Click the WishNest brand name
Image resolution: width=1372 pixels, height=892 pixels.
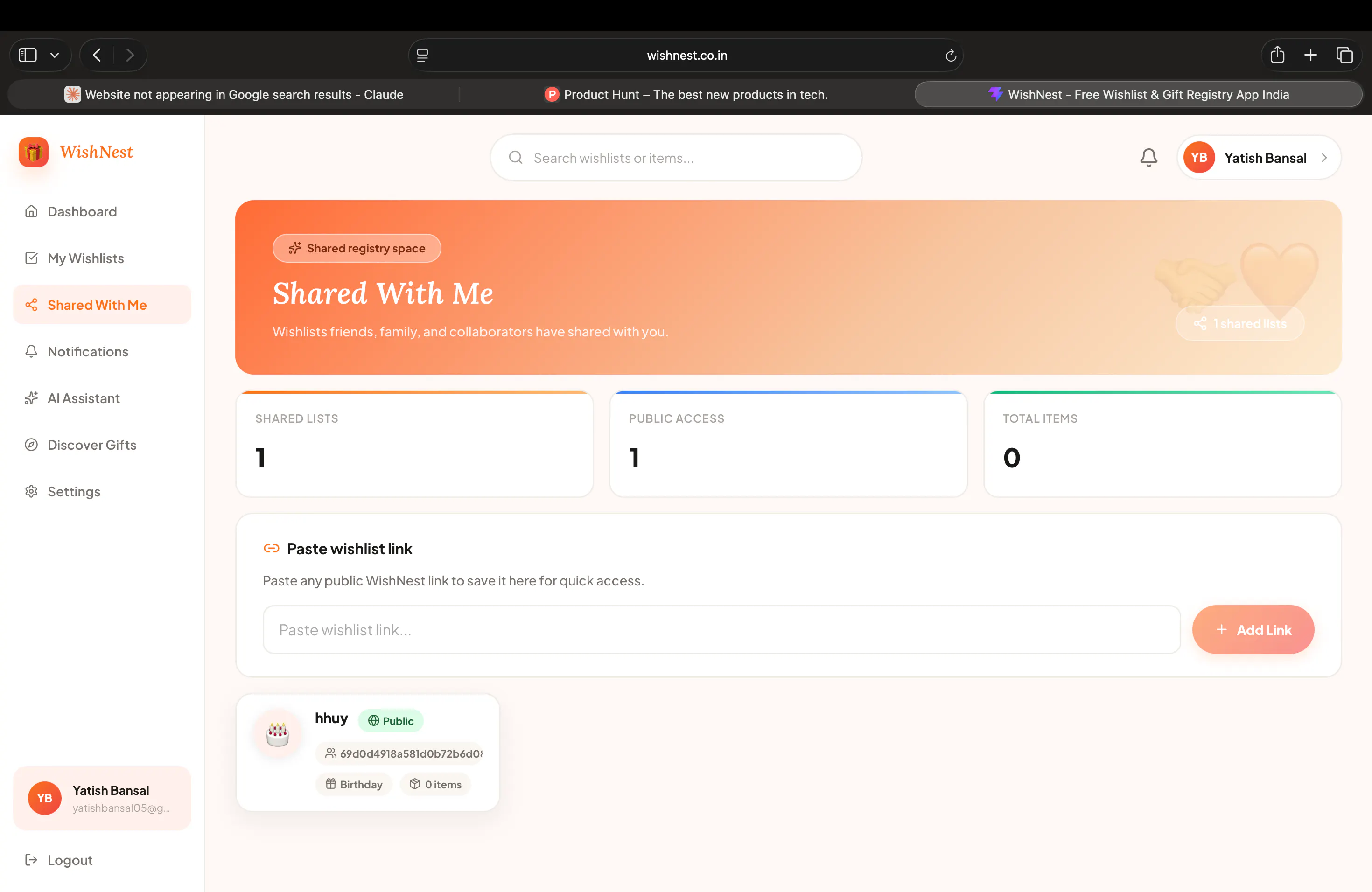[96, 152]
